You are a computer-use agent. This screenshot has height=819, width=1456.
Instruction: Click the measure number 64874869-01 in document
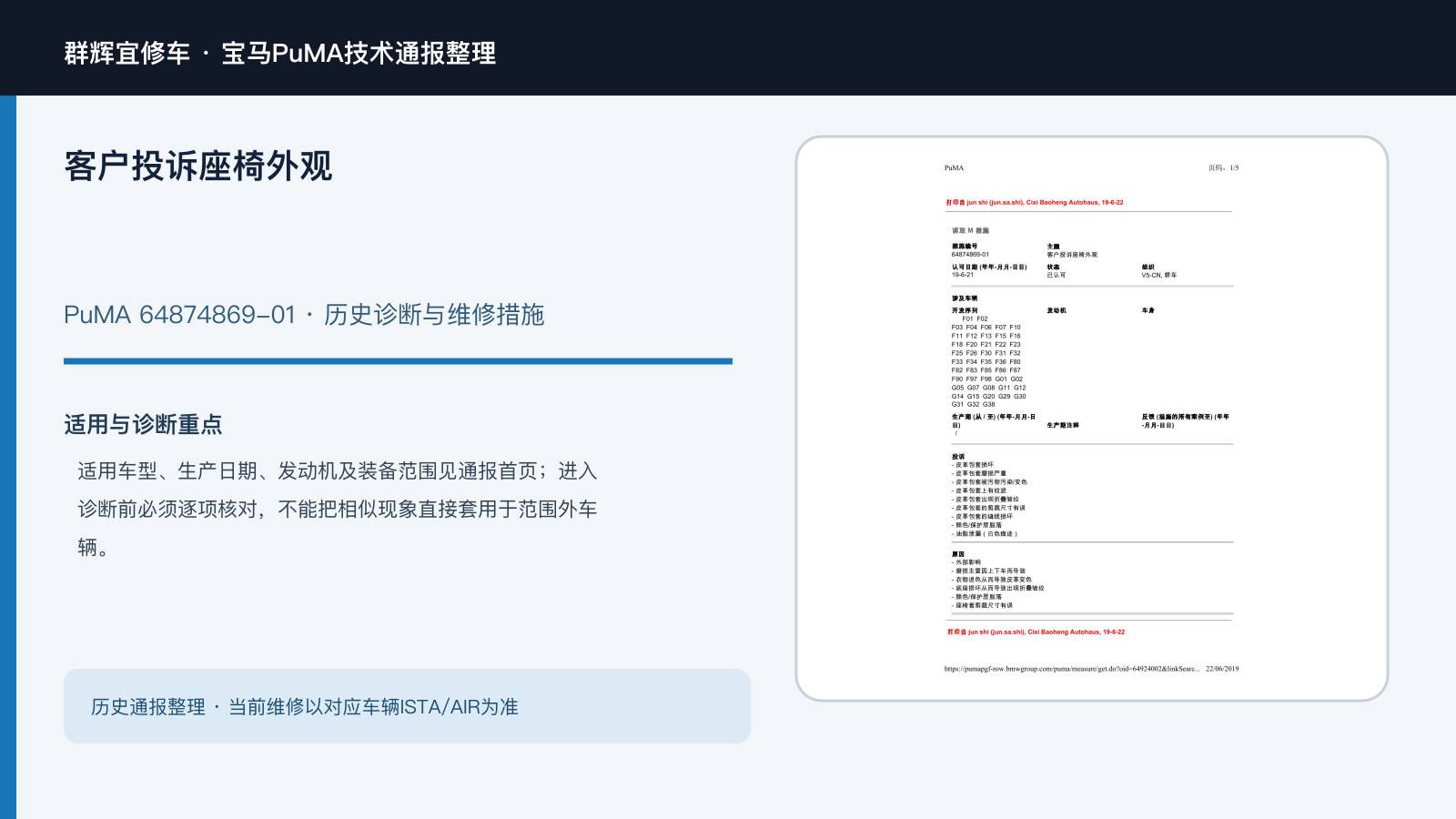coord(970,255)
